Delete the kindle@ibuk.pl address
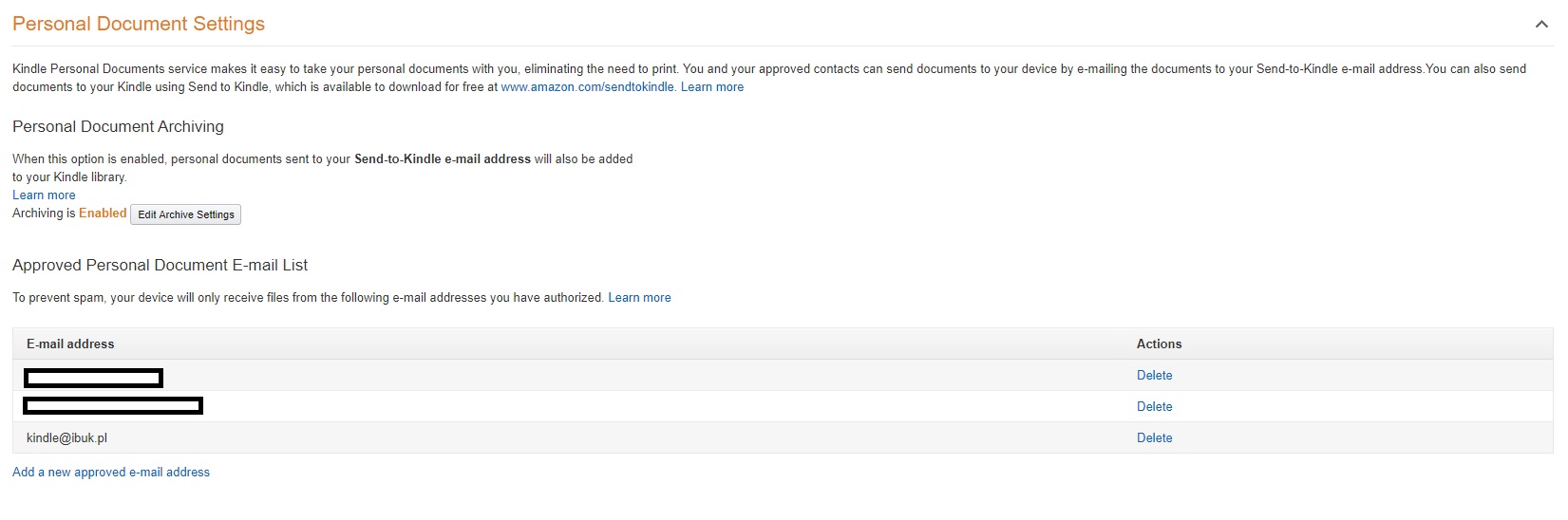Viewport: 1568px width, 520px height. pyautogui.click(x=1154, y=438)
